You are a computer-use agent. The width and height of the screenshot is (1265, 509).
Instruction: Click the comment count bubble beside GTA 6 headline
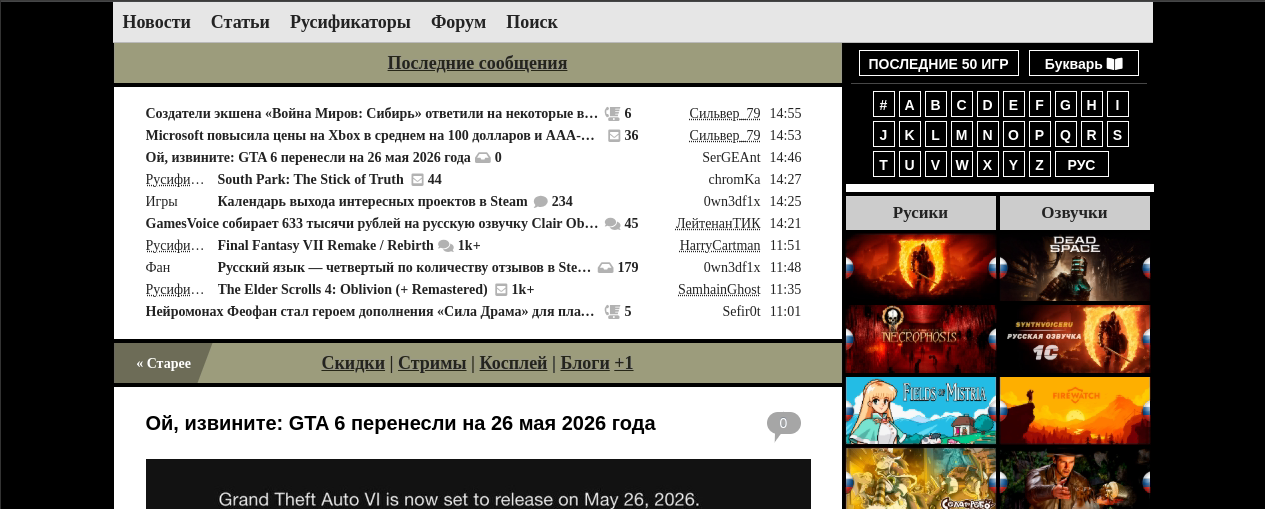pos(783,424)
